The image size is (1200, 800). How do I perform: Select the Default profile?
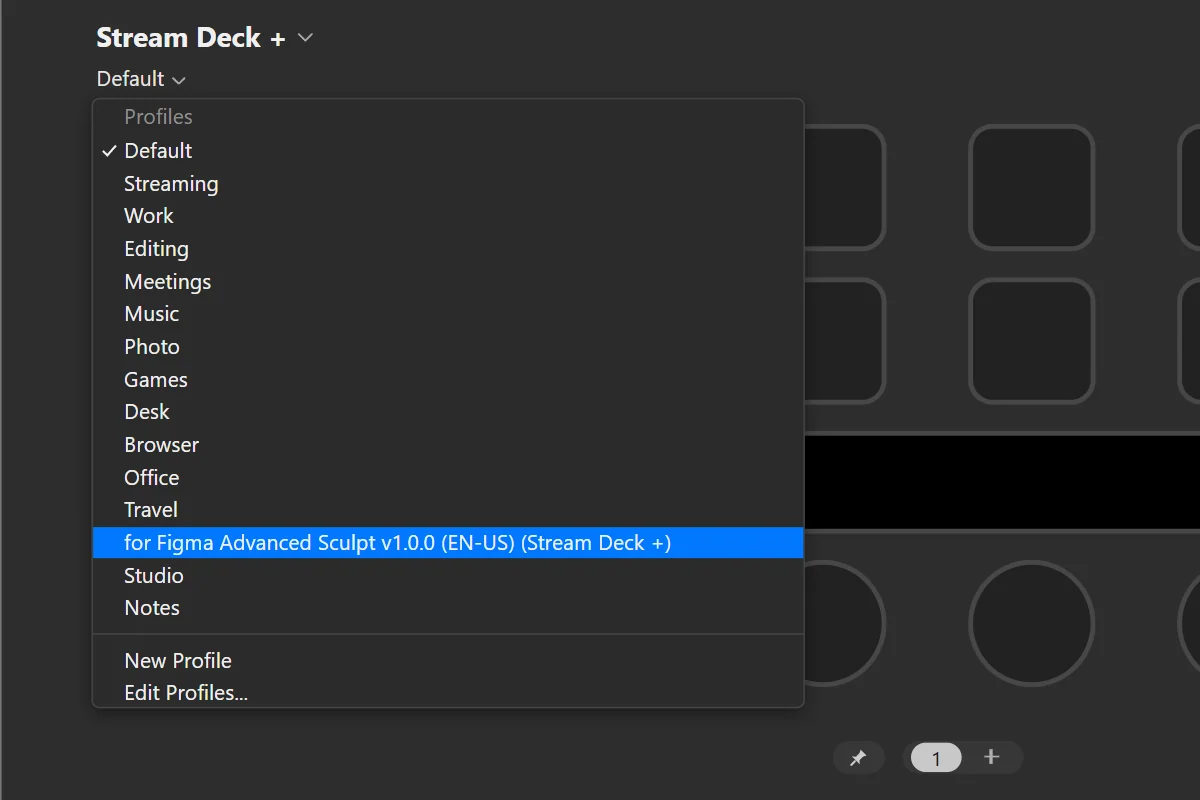pyautogui.click(x=448, y=151)
